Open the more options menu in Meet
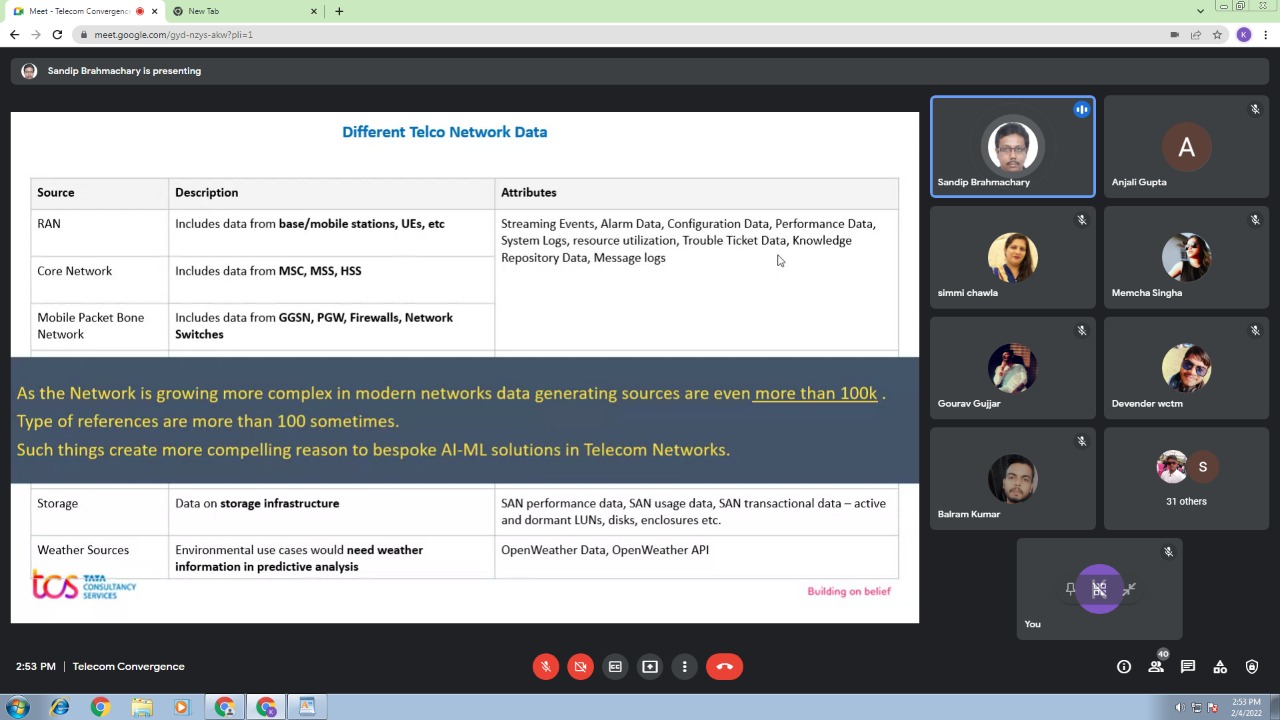The width and height of the screenshot is (1280, 720). click(x=685, y=667)
